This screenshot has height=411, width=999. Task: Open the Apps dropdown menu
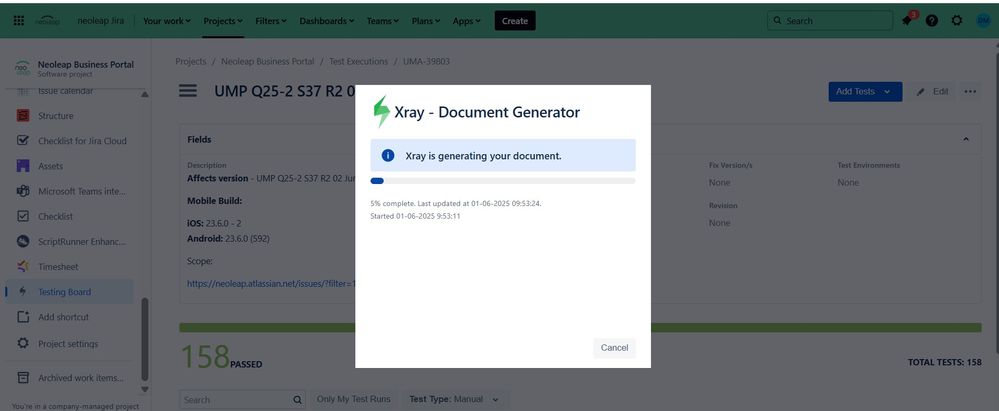coord(467,21)
